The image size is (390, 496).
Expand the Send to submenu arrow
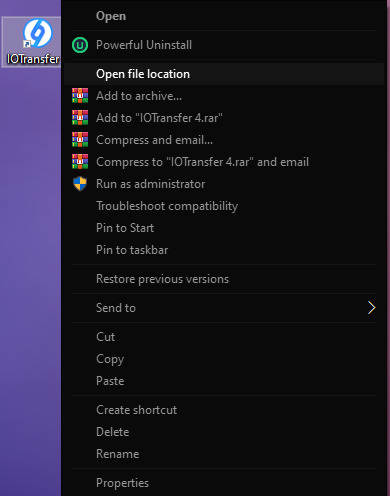pyautogui.click(x=371, y=308)
